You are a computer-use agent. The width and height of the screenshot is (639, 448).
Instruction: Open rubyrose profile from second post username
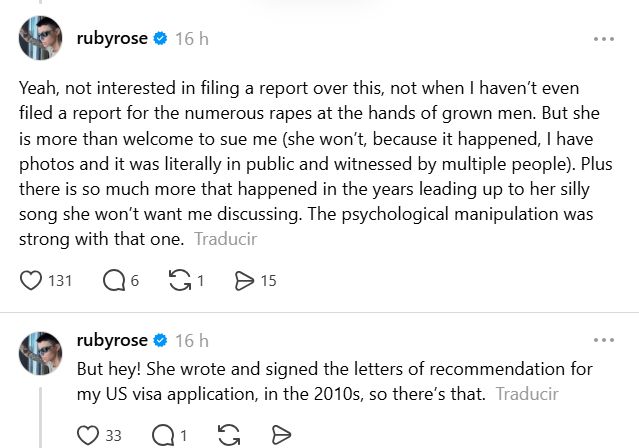click(x=112, y=340)
